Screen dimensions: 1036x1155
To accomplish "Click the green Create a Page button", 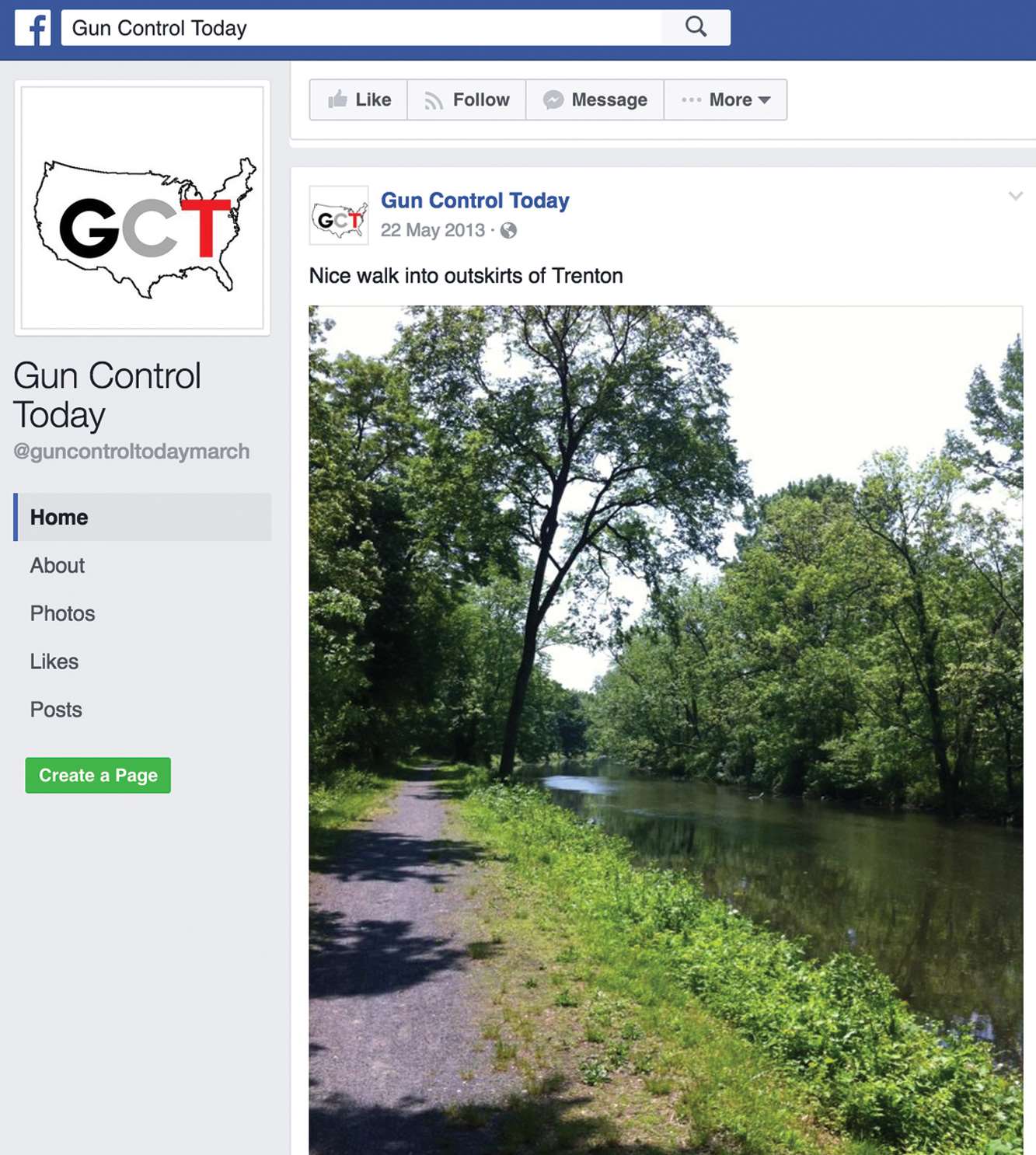I will click(98, 775).
